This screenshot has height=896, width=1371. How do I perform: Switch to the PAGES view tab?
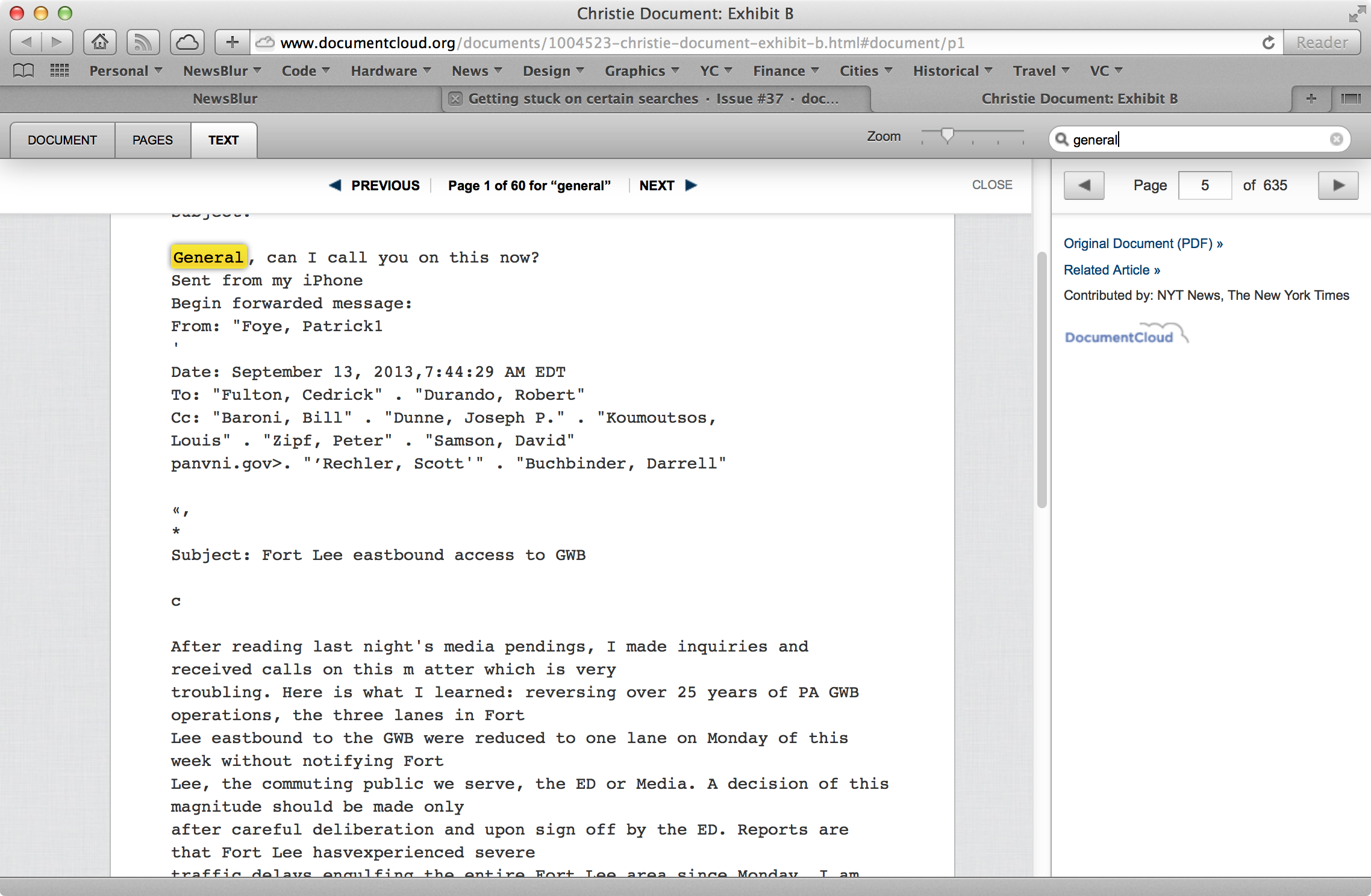153,140
